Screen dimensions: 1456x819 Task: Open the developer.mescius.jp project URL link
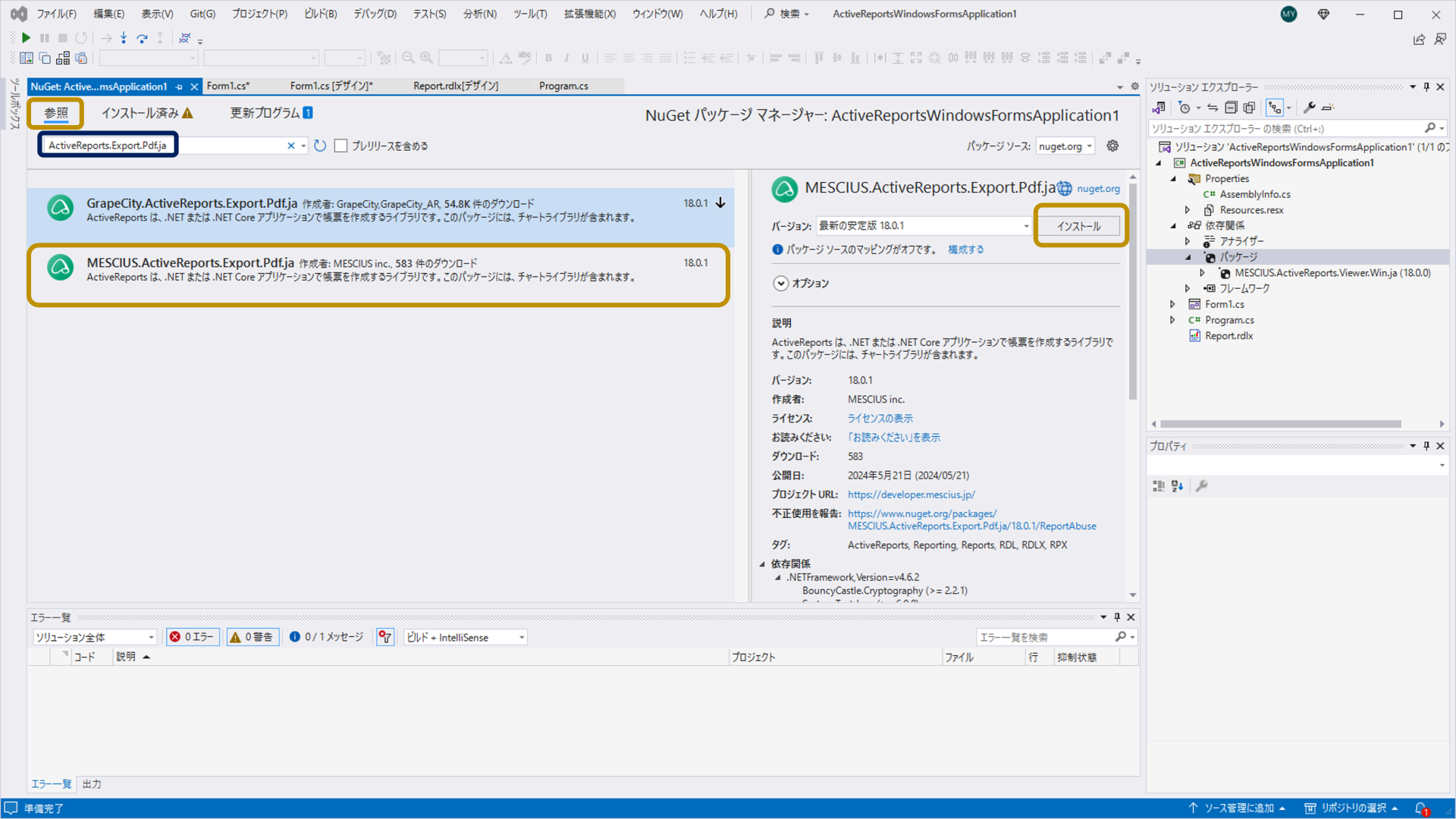pos(912,494)
